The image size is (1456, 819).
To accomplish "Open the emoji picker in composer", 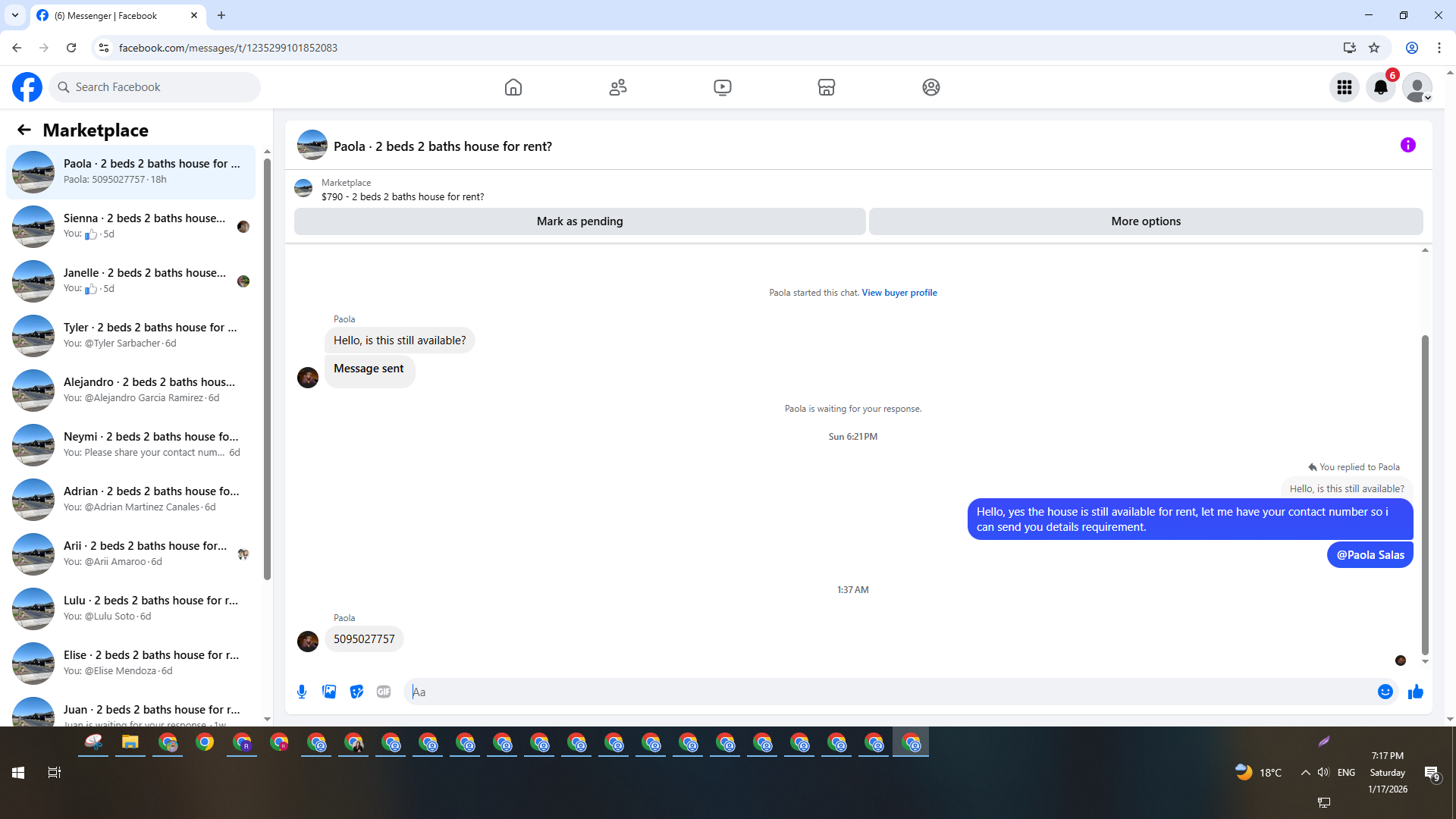I will [1385, 692].
